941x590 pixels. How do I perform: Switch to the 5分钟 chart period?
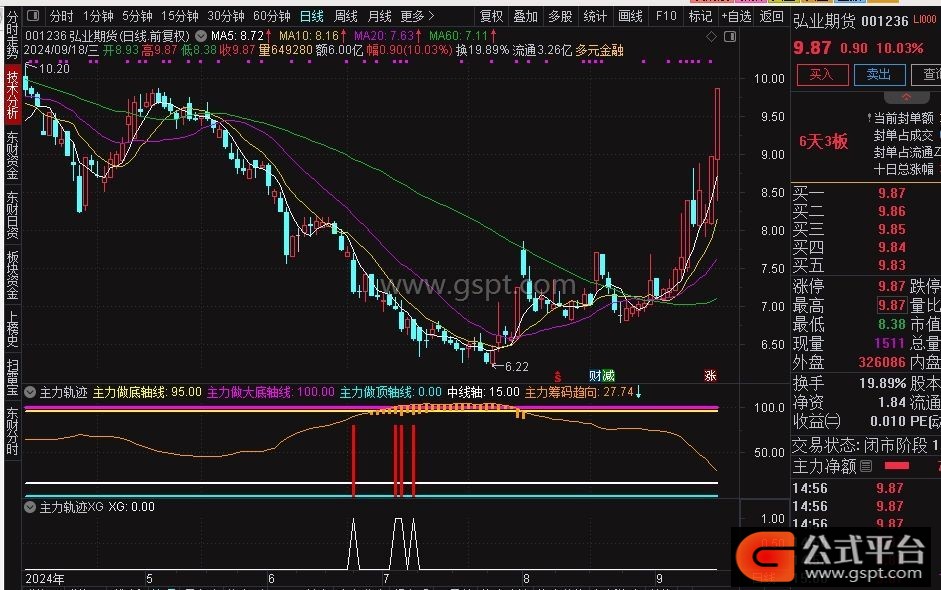pos(137,16)
